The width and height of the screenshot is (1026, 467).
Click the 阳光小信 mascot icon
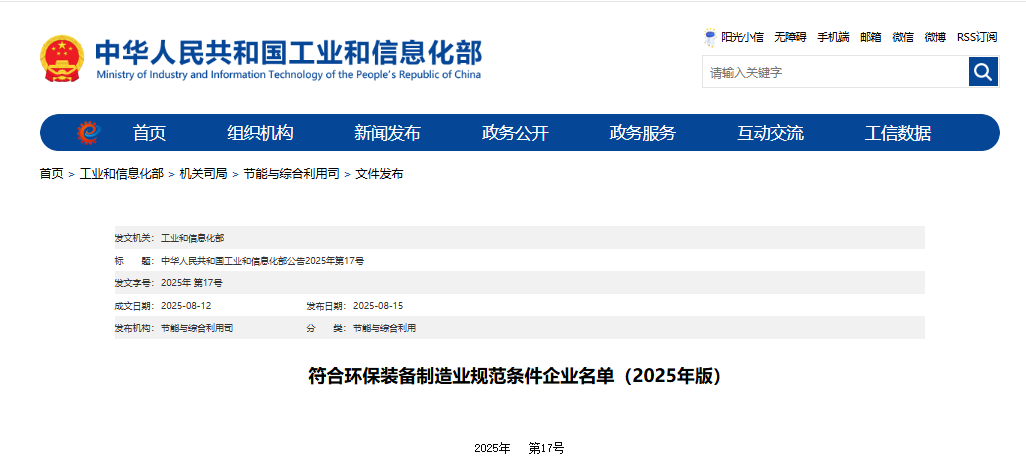click(x=710, y=37)
